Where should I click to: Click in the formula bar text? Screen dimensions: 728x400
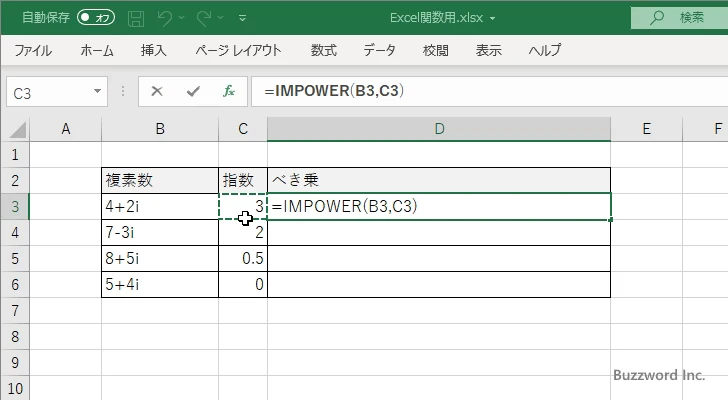(334, 91)
